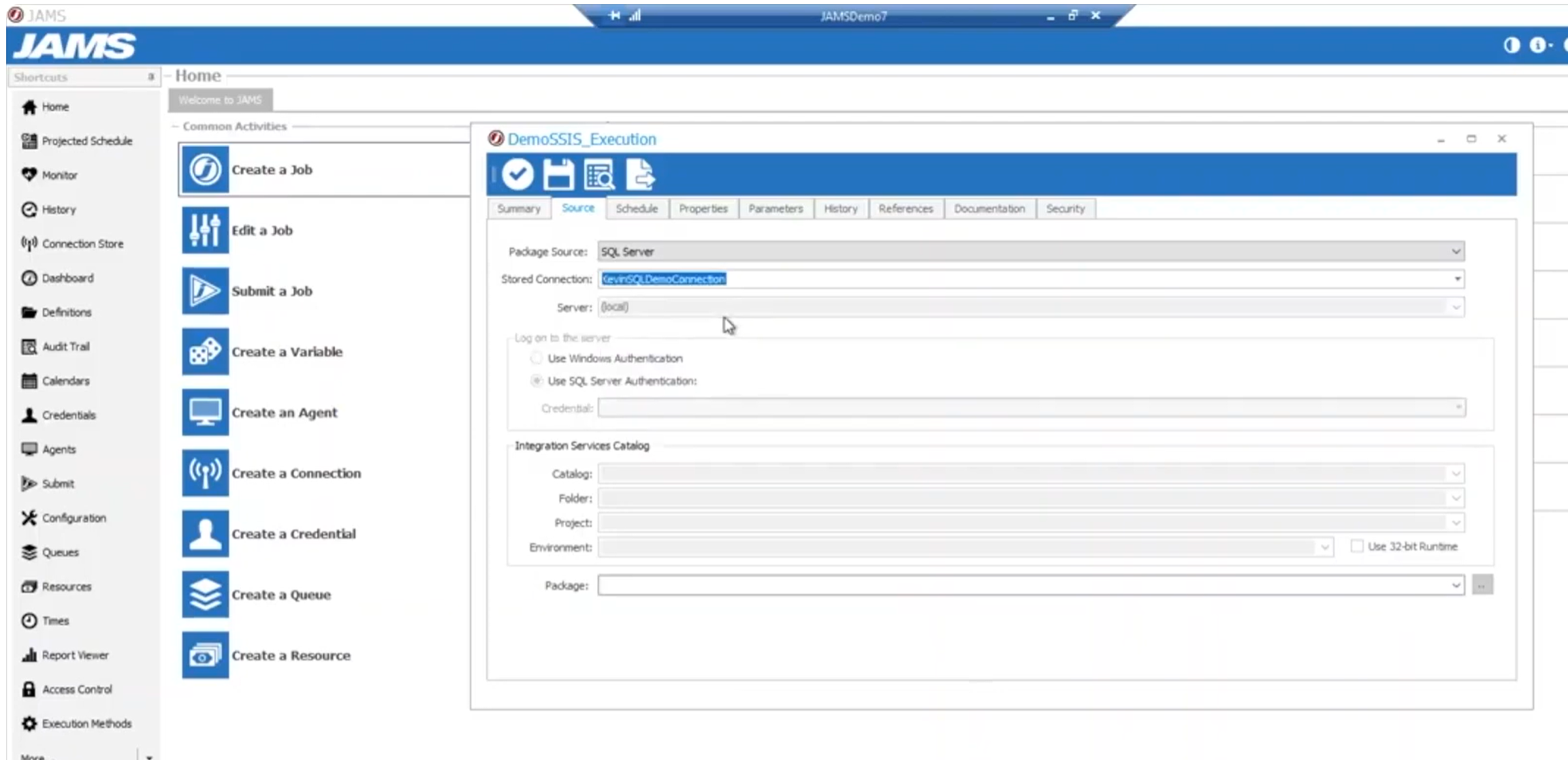Click the Create a Credential person icon
Viewport: 1568px width, 760px height.
pos(205,533)
